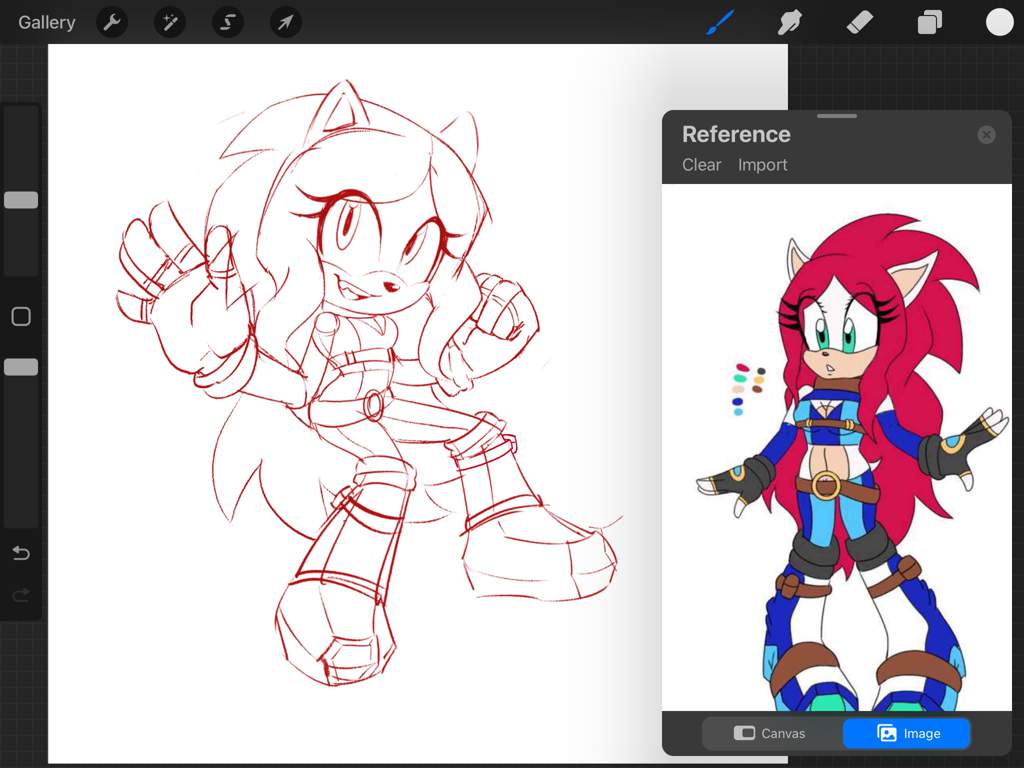
Task: Import a new Reference image
Action: (x=762, y=165)
